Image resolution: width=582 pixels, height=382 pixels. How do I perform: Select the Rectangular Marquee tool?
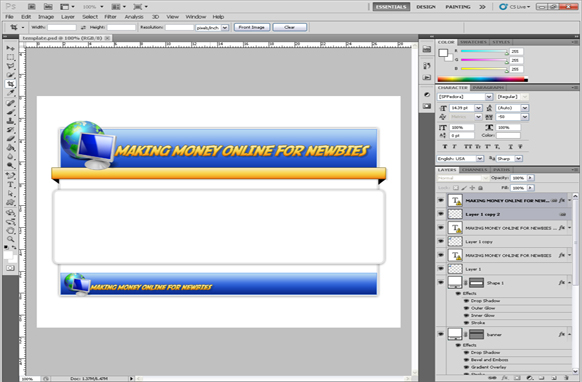(x=10, y=57)
